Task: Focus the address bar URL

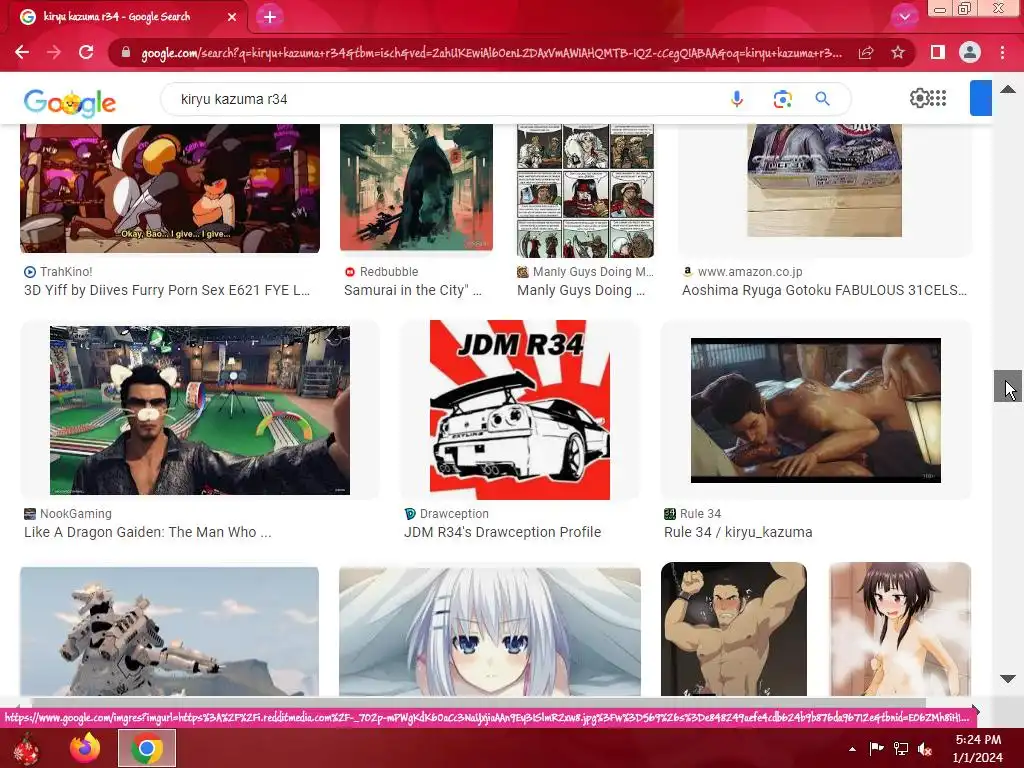Action: coord(491,53)
